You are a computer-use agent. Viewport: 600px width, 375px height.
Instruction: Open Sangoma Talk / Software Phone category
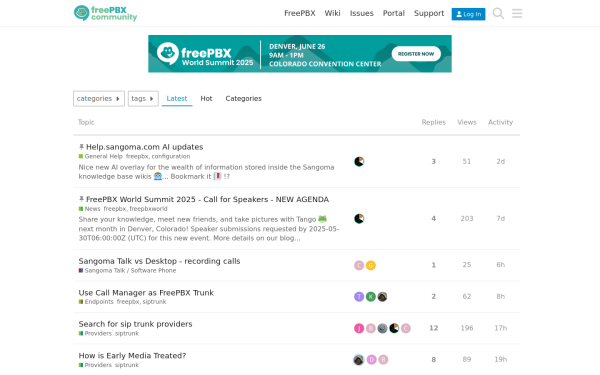[x=127, y=271]
